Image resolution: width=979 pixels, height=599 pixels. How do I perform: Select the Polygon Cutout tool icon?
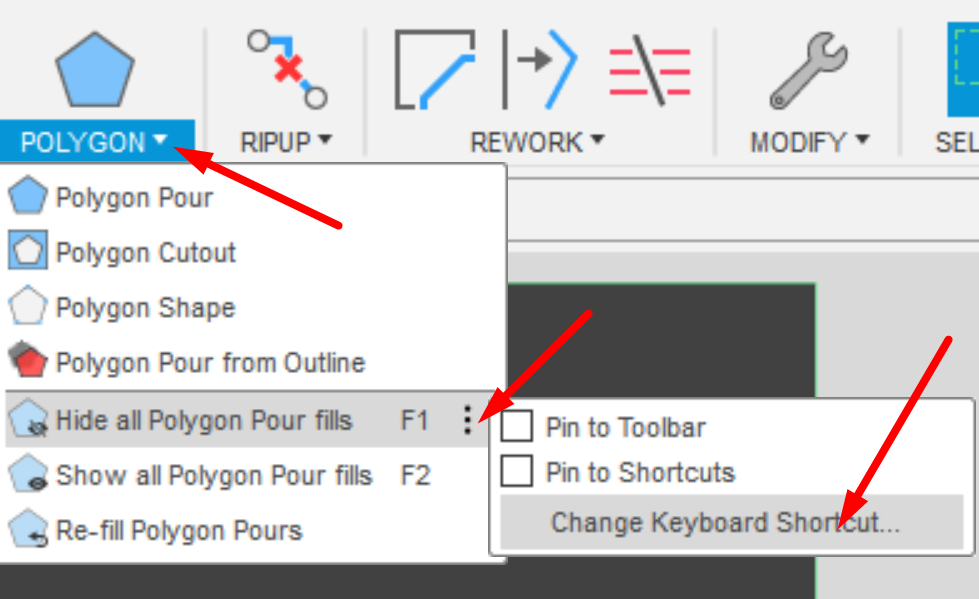pos(27,252)
